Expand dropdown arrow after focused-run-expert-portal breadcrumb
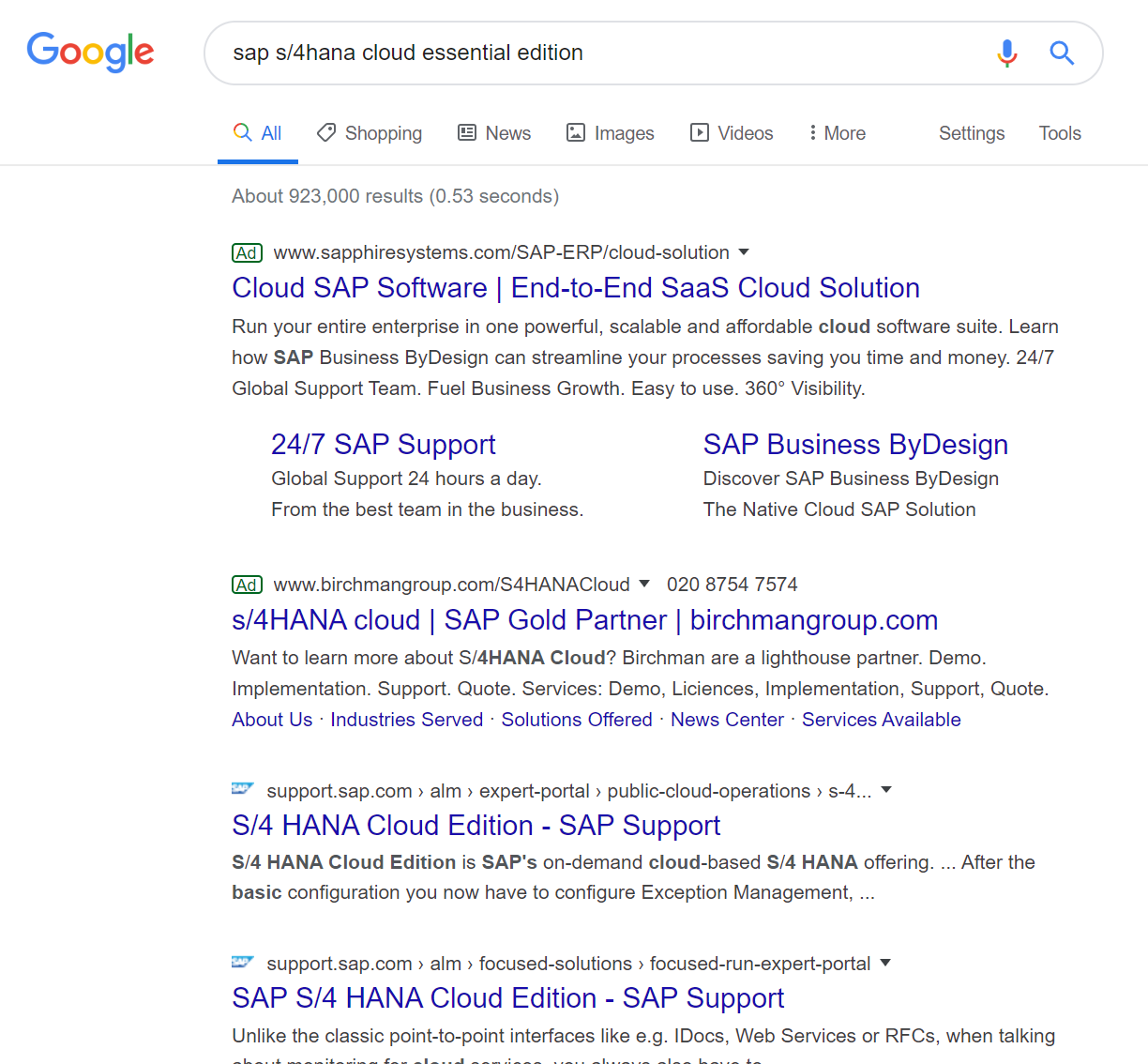1148x1064 pixels. (x=885, y=963)
